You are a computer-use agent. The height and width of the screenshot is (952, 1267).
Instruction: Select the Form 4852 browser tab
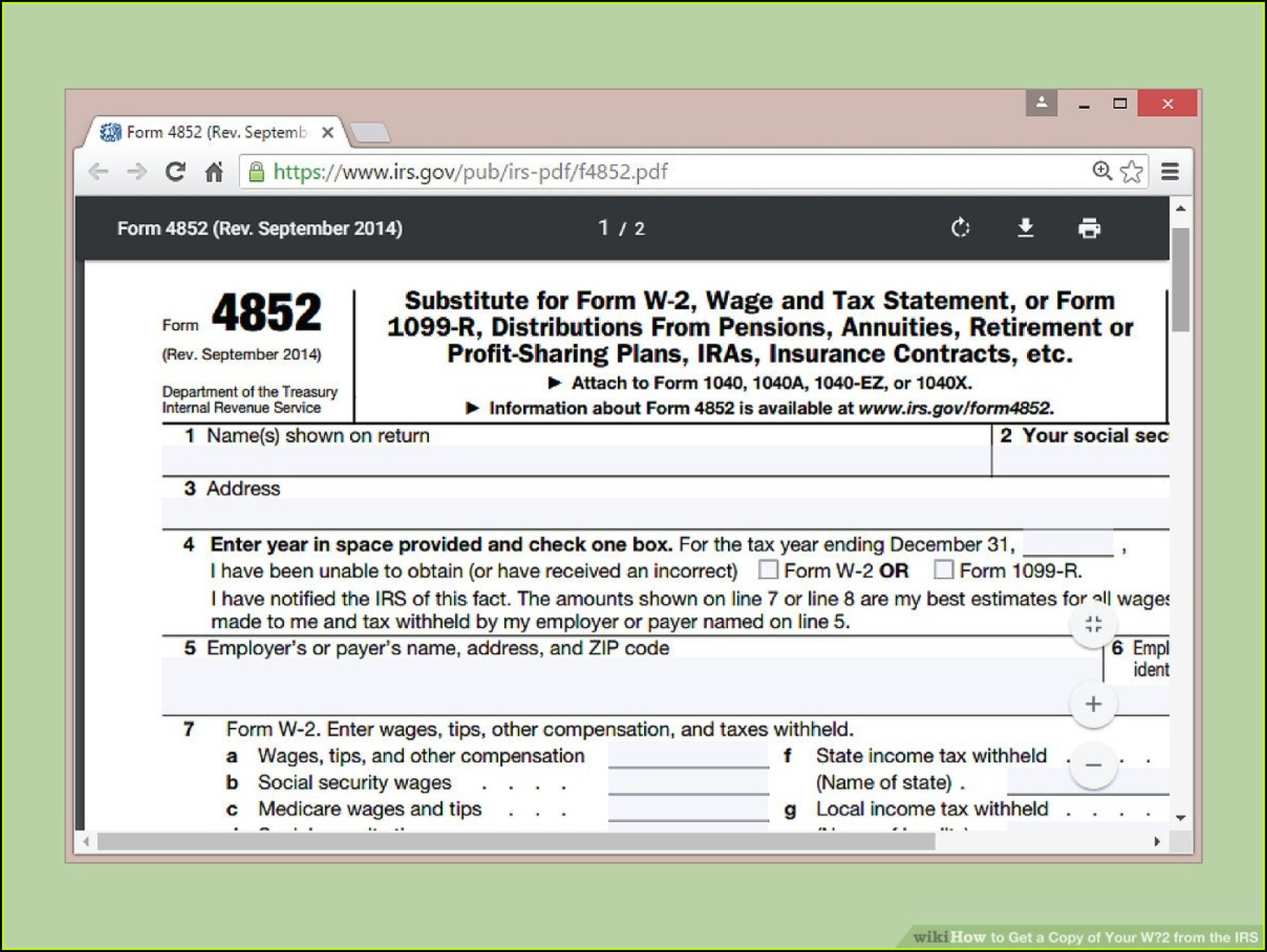[x=216, y=133]
